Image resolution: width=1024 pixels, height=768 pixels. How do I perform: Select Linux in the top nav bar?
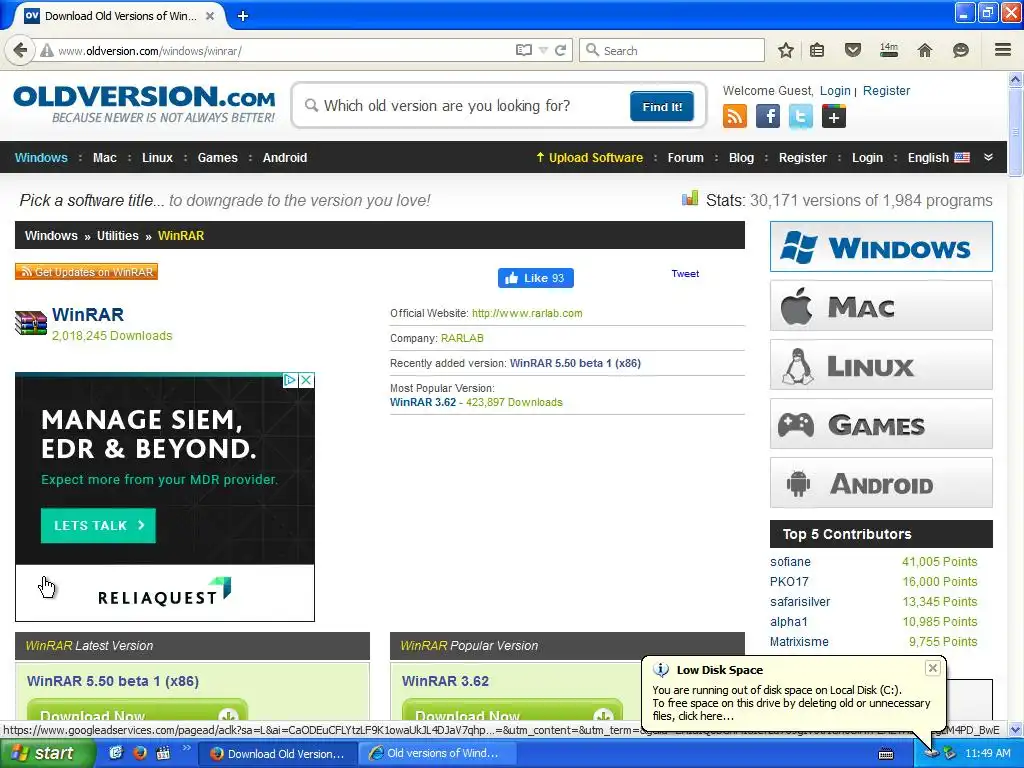tap(157, 157)
